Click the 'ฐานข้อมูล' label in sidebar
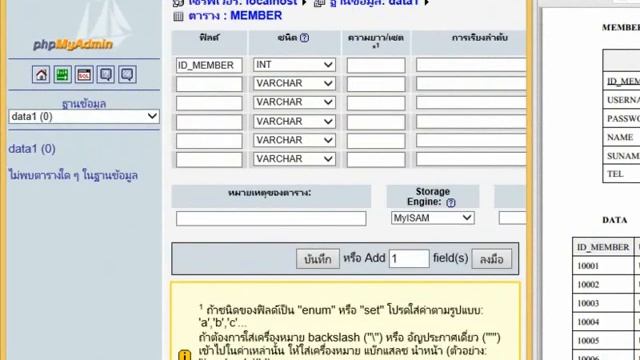This screenshot has width=640, height=360. point(84,104)
